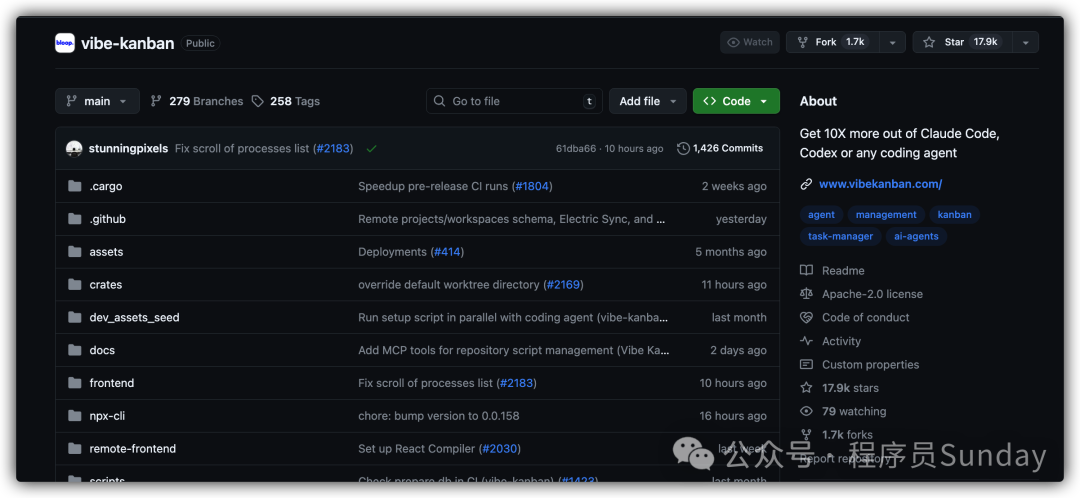Click the green commit status checkmark
Viewport: 1080px width, 498px height.
click(372, 148)
